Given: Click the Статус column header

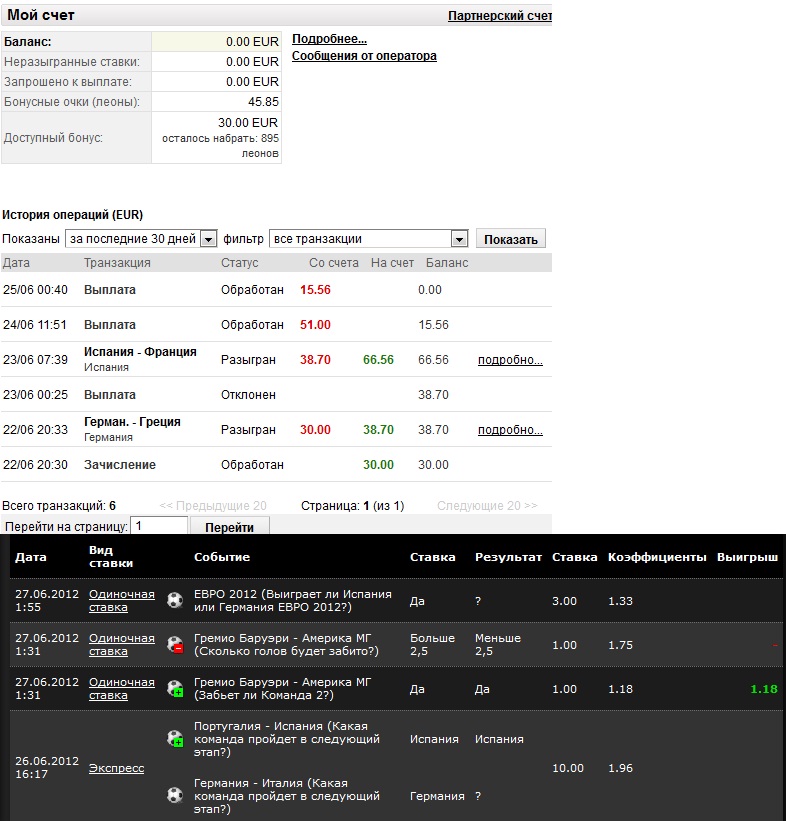Looking at the screenshot, I should pyautogui.click(x=239, y=263).
